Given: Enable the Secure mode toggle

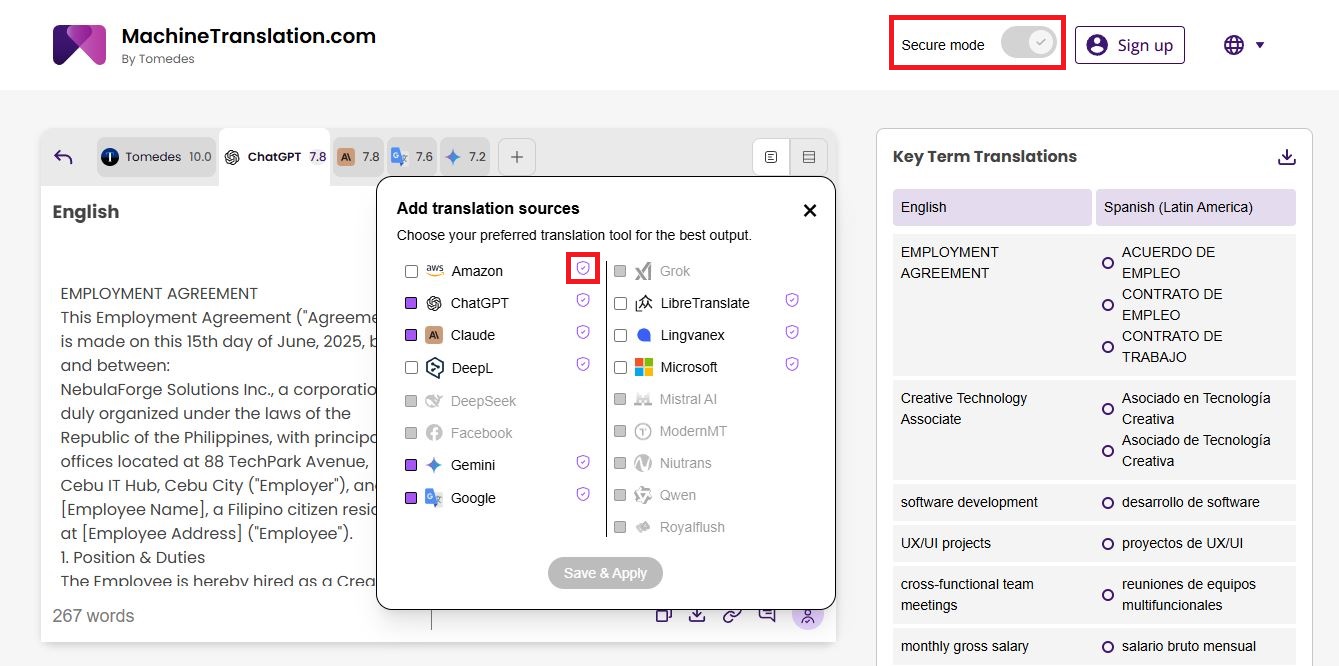Looking at the screenshot, I should coord(1029,43).
